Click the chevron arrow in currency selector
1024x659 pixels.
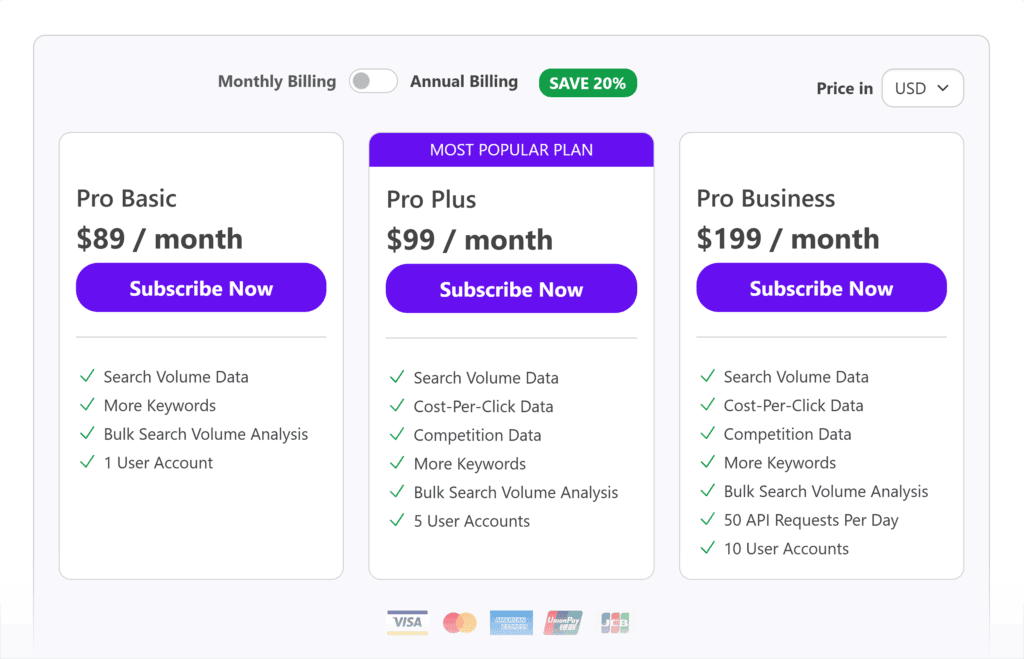click(x=942, y=88)
